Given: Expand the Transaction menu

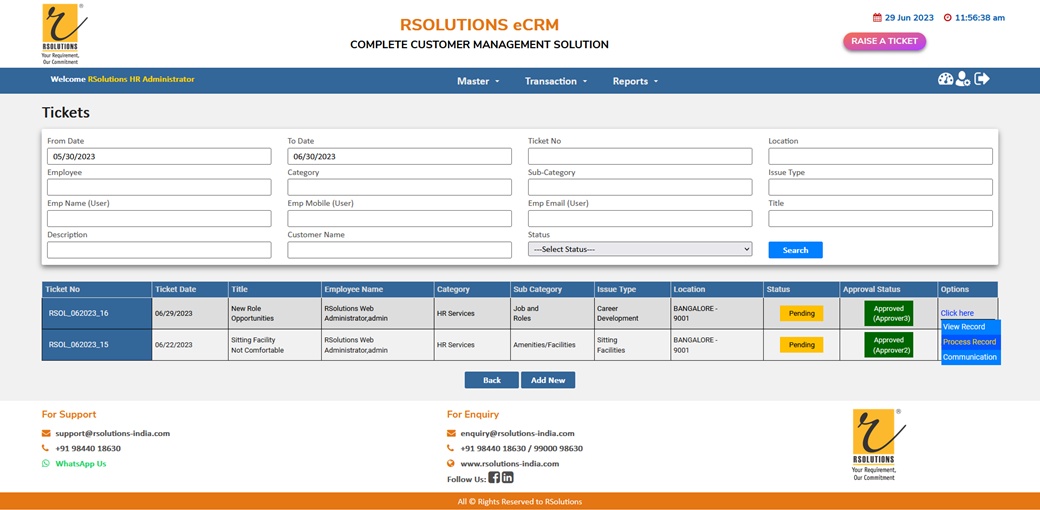Looking at the screenshot, I should click(x=556, y=81).
